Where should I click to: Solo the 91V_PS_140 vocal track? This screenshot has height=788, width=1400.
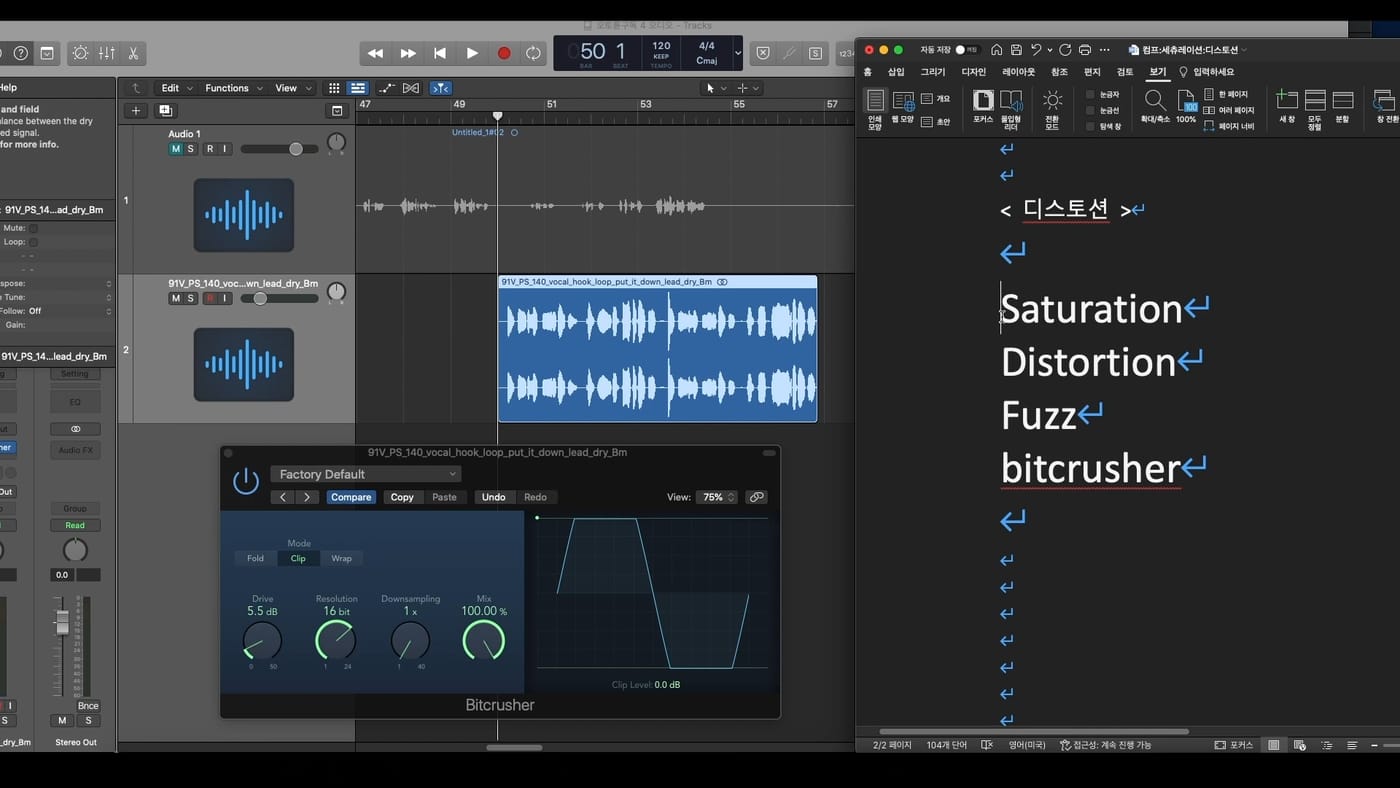(191, 298)
